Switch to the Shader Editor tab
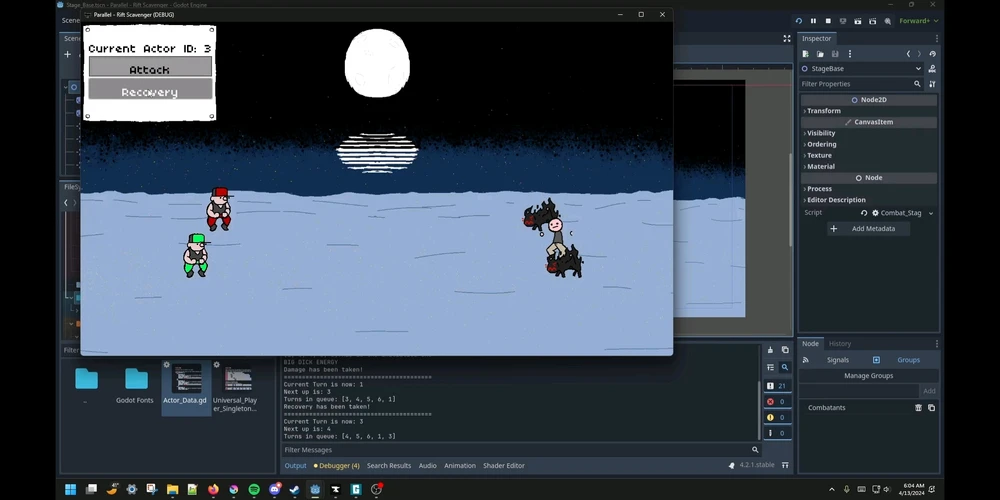Image resolution: width=1000 pixels, height=500 pixels. coord(504,466)
